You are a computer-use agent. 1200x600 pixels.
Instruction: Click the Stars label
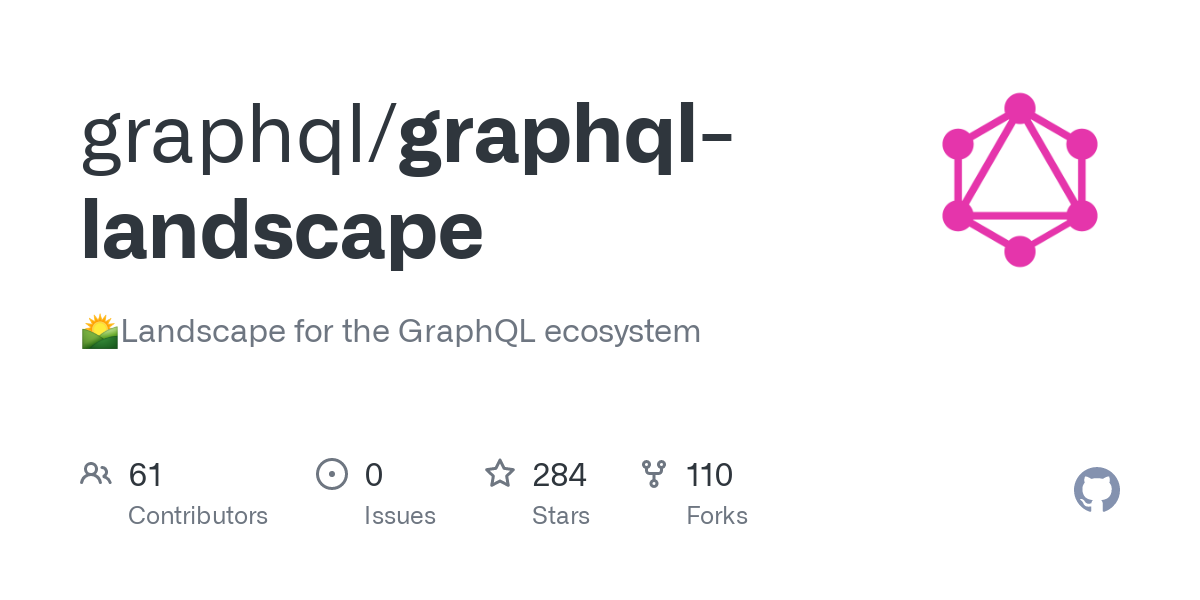tap(561, 516)
